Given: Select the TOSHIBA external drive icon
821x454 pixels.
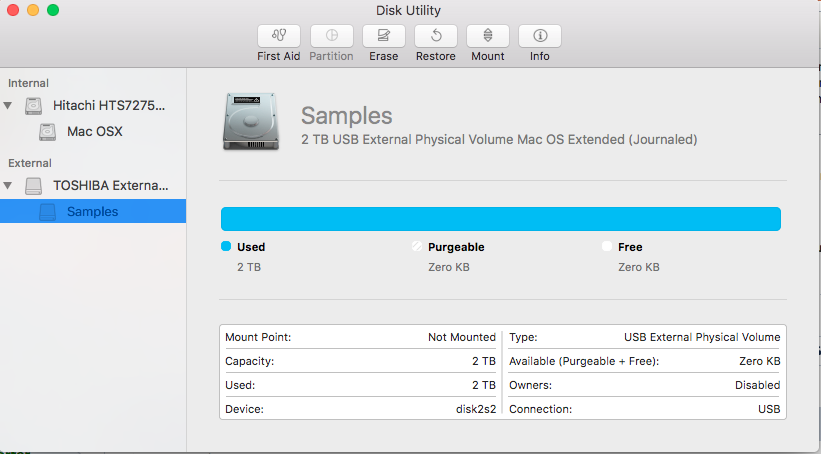Looking at the screenshot, I should tap(34, 185).
